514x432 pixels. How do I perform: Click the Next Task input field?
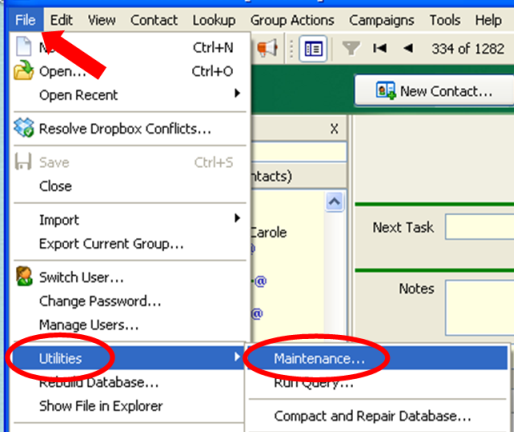tap(480, 227)
